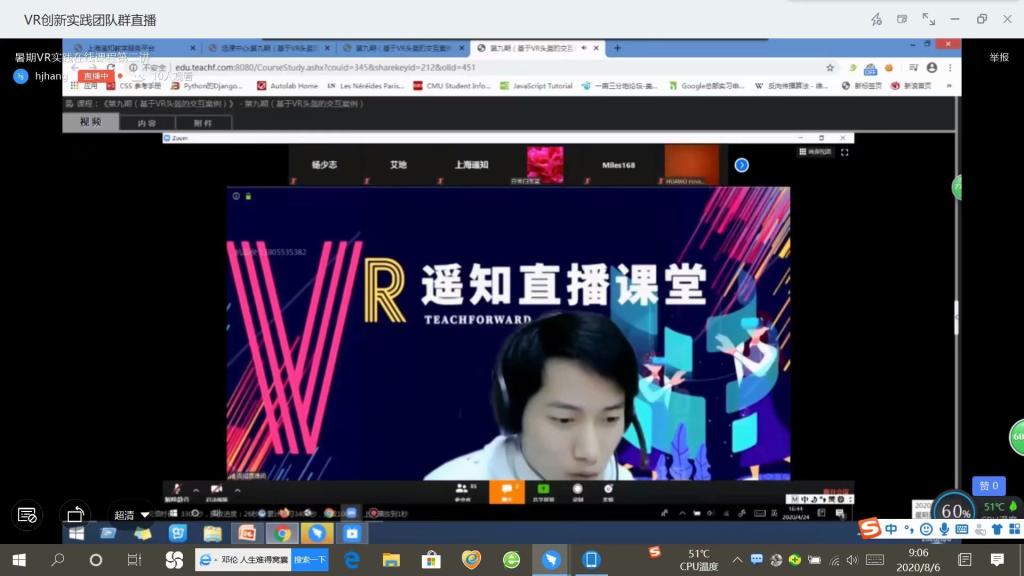Select the 视频 tab on course page
Image resolution: width=1024 pixels, height=576 pixels.
point(91,122)
